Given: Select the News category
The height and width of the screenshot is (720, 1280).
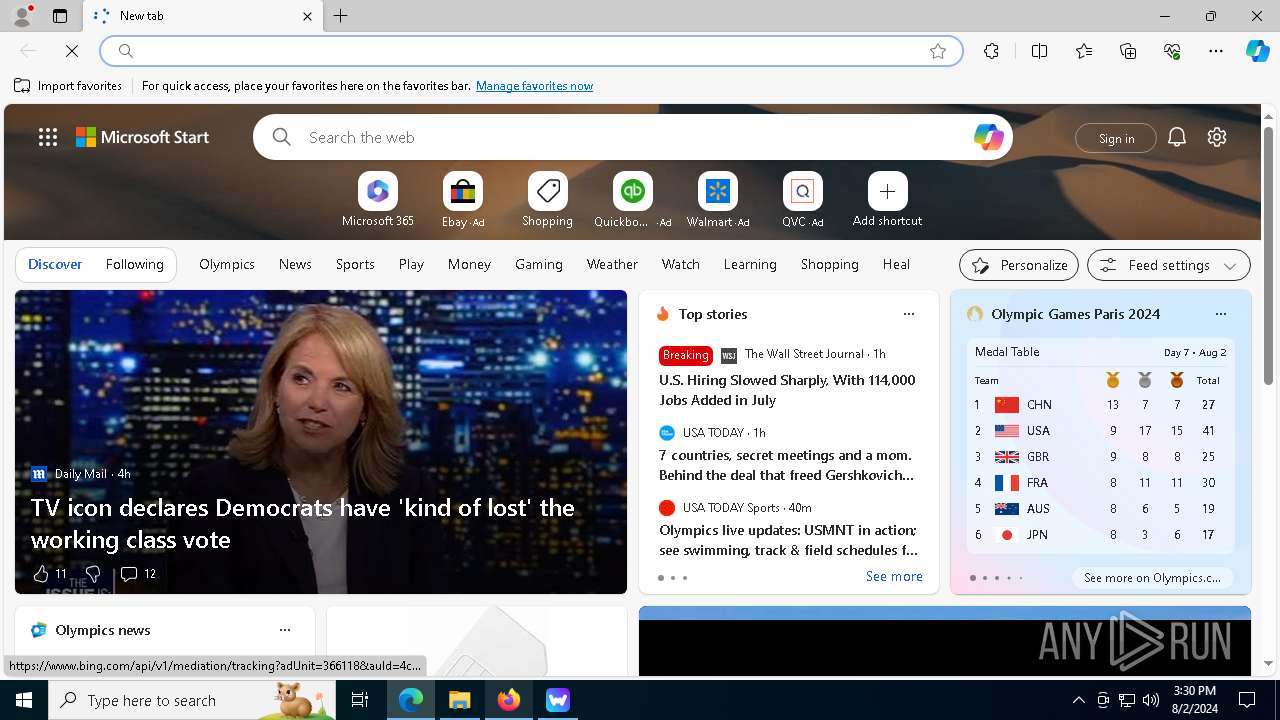Looking at the screenshot, I should (x=295, y=264).
